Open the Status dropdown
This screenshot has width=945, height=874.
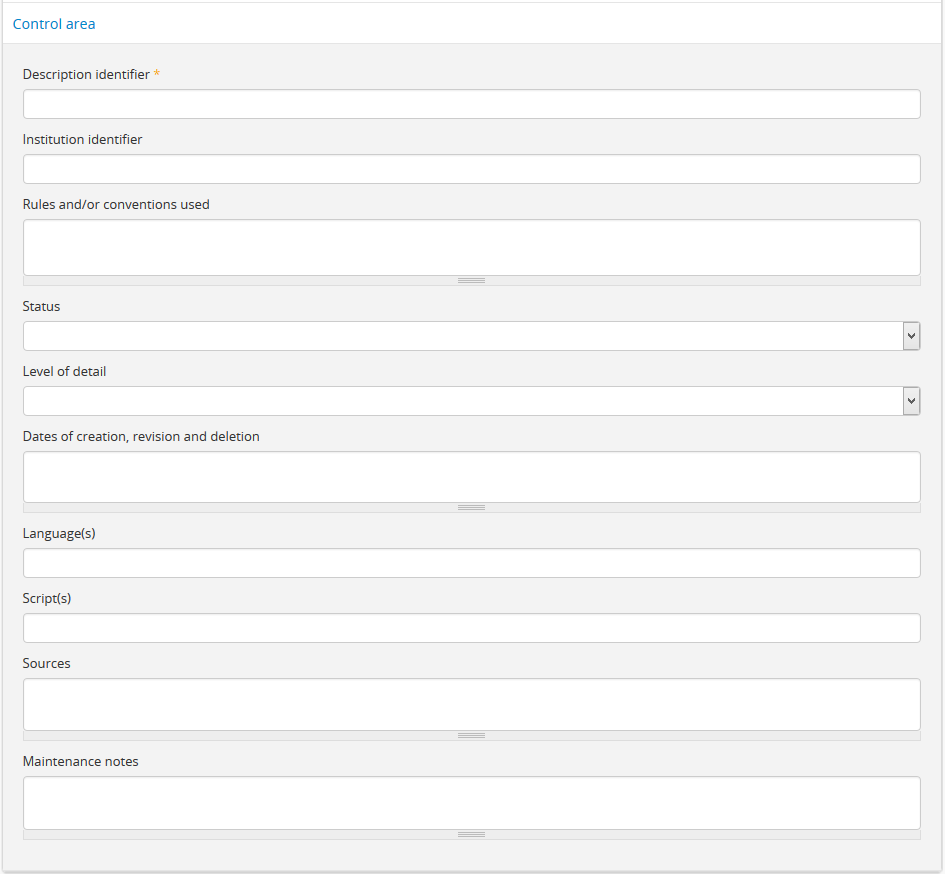[x=471, y=336]
